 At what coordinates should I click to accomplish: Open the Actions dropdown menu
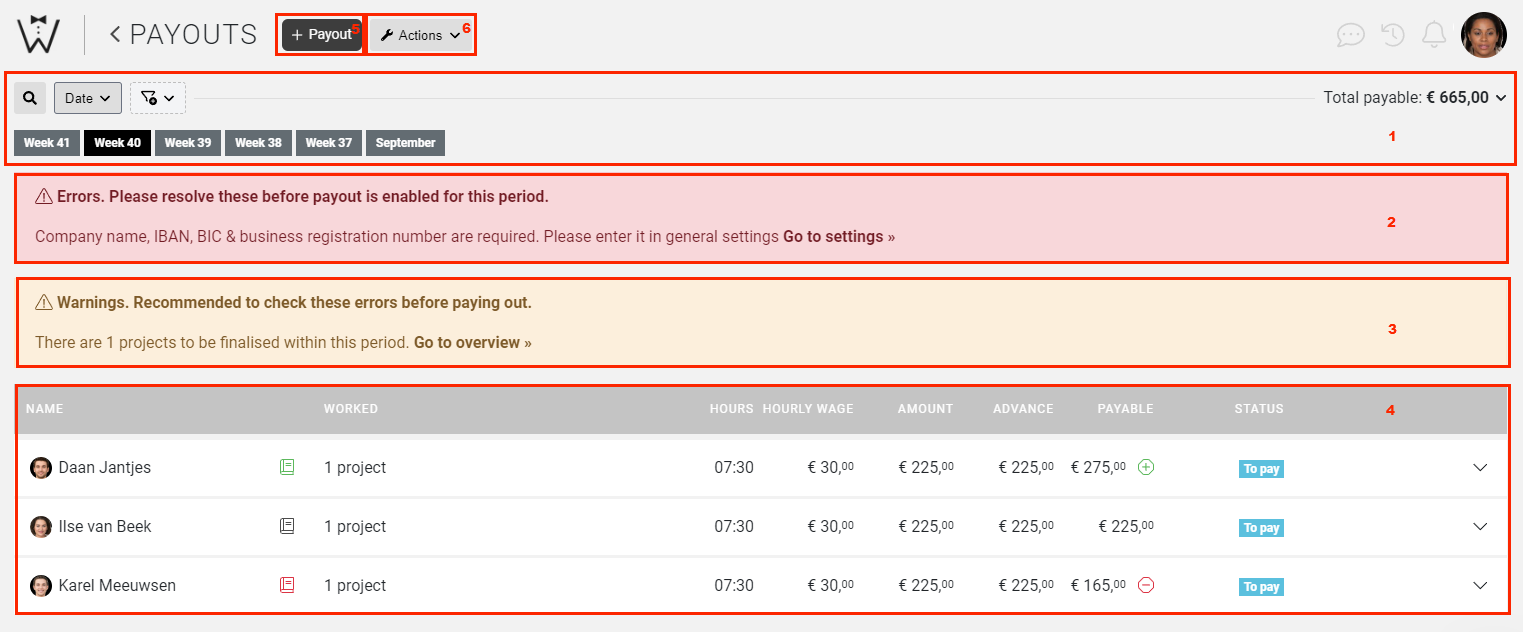click(x=421, y=35)
